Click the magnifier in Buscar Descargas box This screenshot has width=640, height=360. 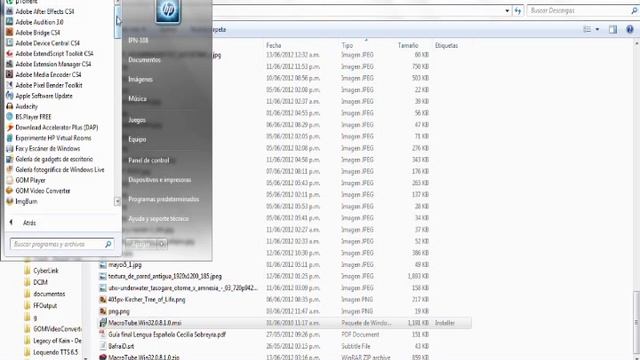634,11
